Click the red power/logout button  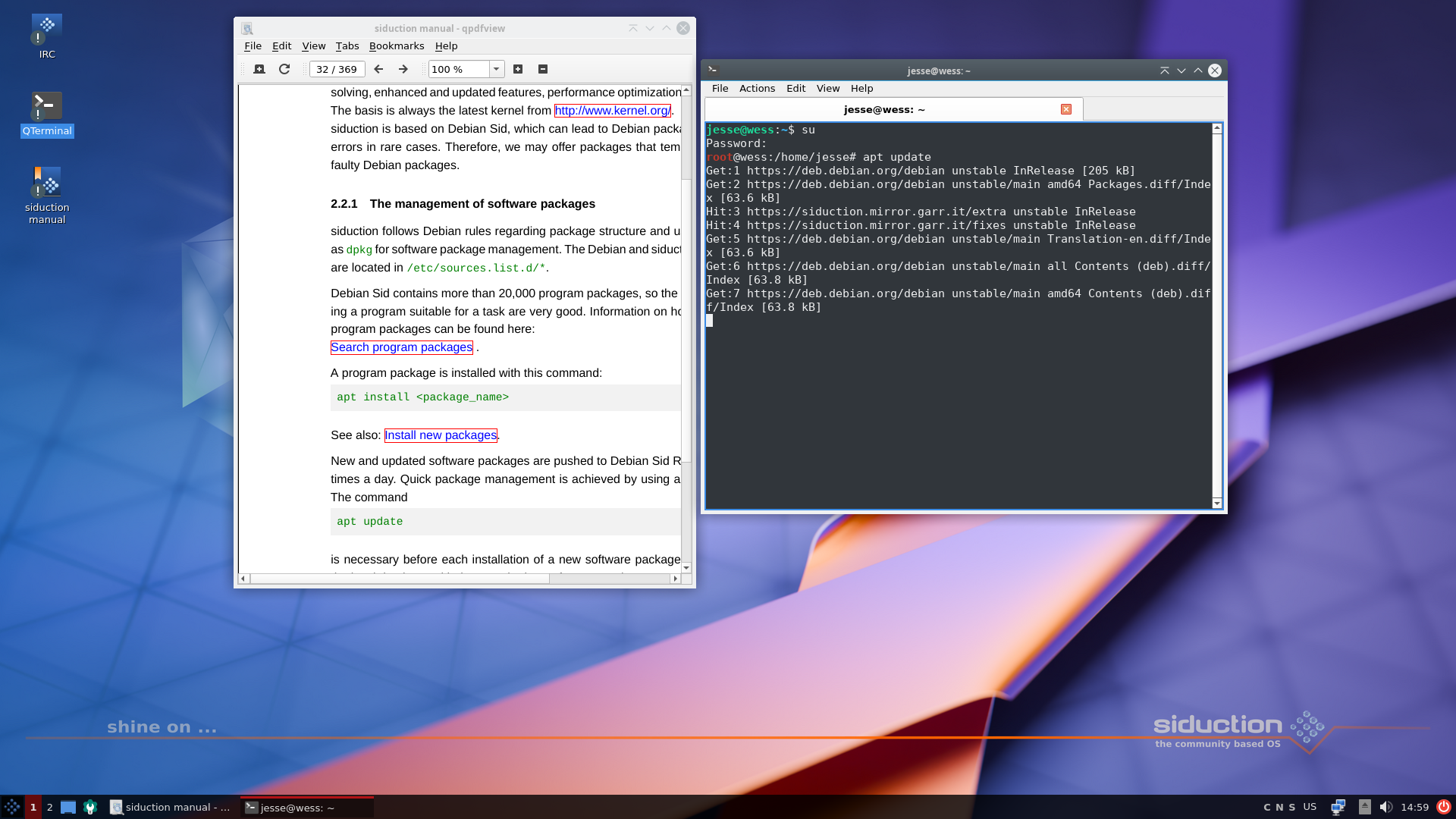(x=1444, y=807)
